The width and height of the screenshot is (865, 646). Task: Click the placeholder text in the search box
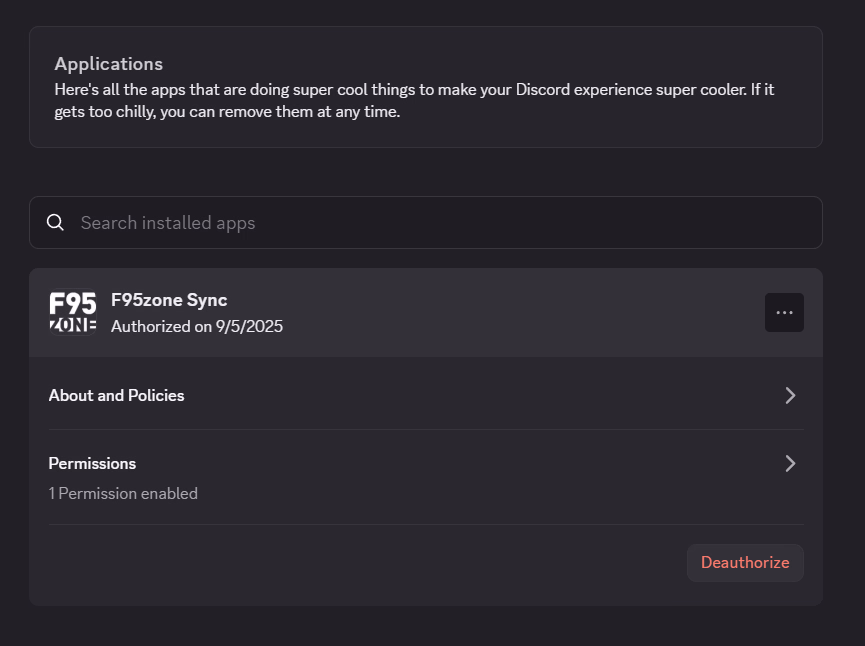tap(168, 223)
